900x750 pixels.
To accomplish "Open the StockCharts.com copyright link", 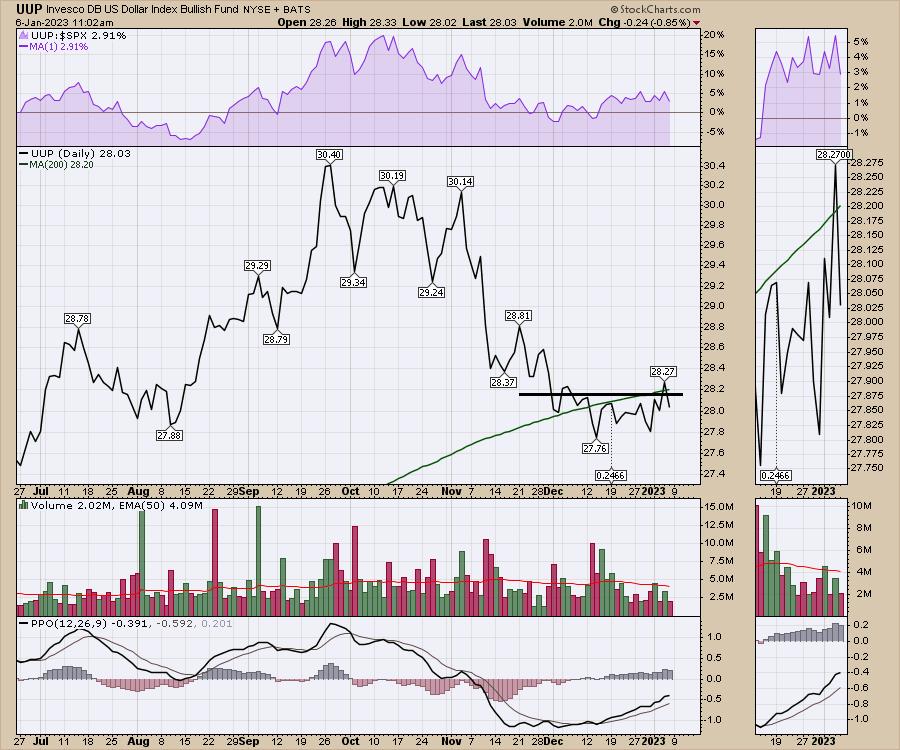I will pyautogui.click(x=655, y=9).
